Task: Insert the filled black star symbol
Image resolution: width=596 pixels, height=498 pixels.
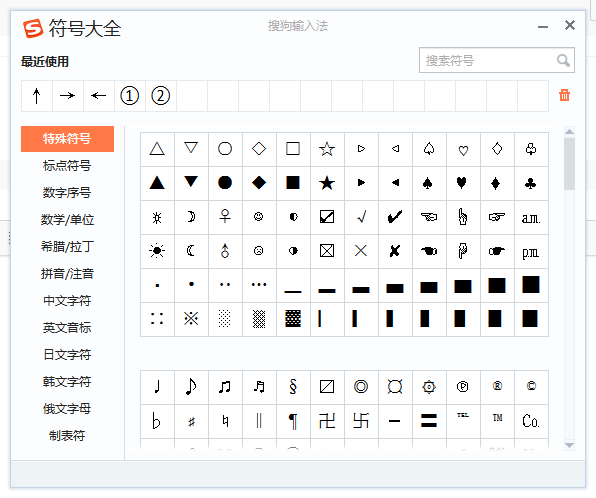Action: (x=327, y=183)
